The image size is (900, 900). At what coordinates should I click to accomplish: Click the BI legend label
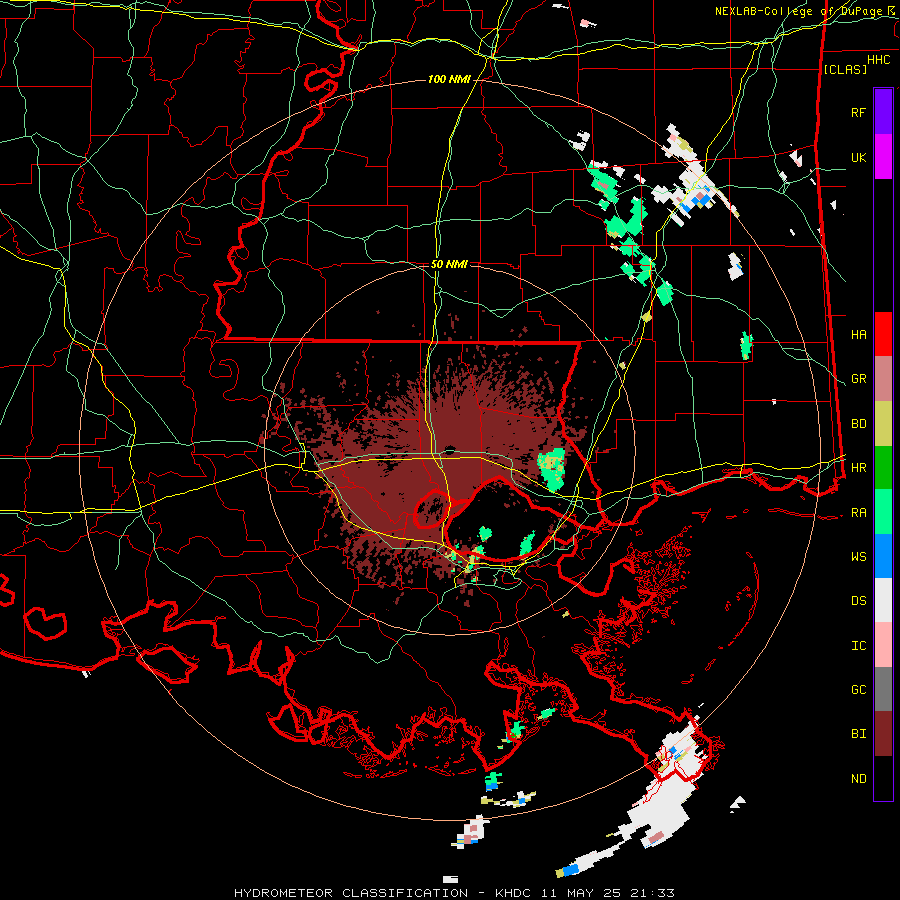coord(858,734)
